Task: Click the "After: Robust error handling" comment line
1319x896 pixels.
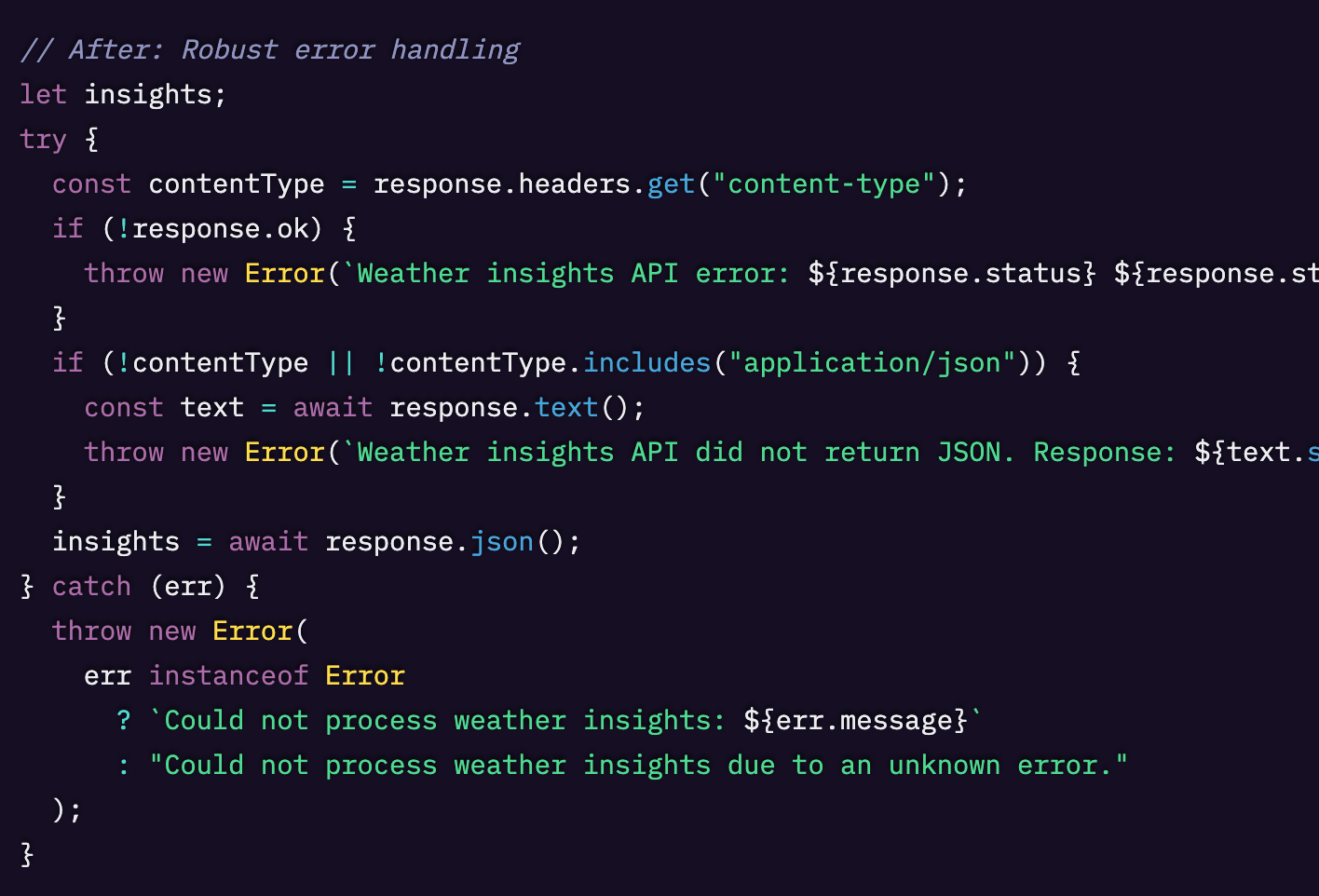Action: [x=270, y=49]
